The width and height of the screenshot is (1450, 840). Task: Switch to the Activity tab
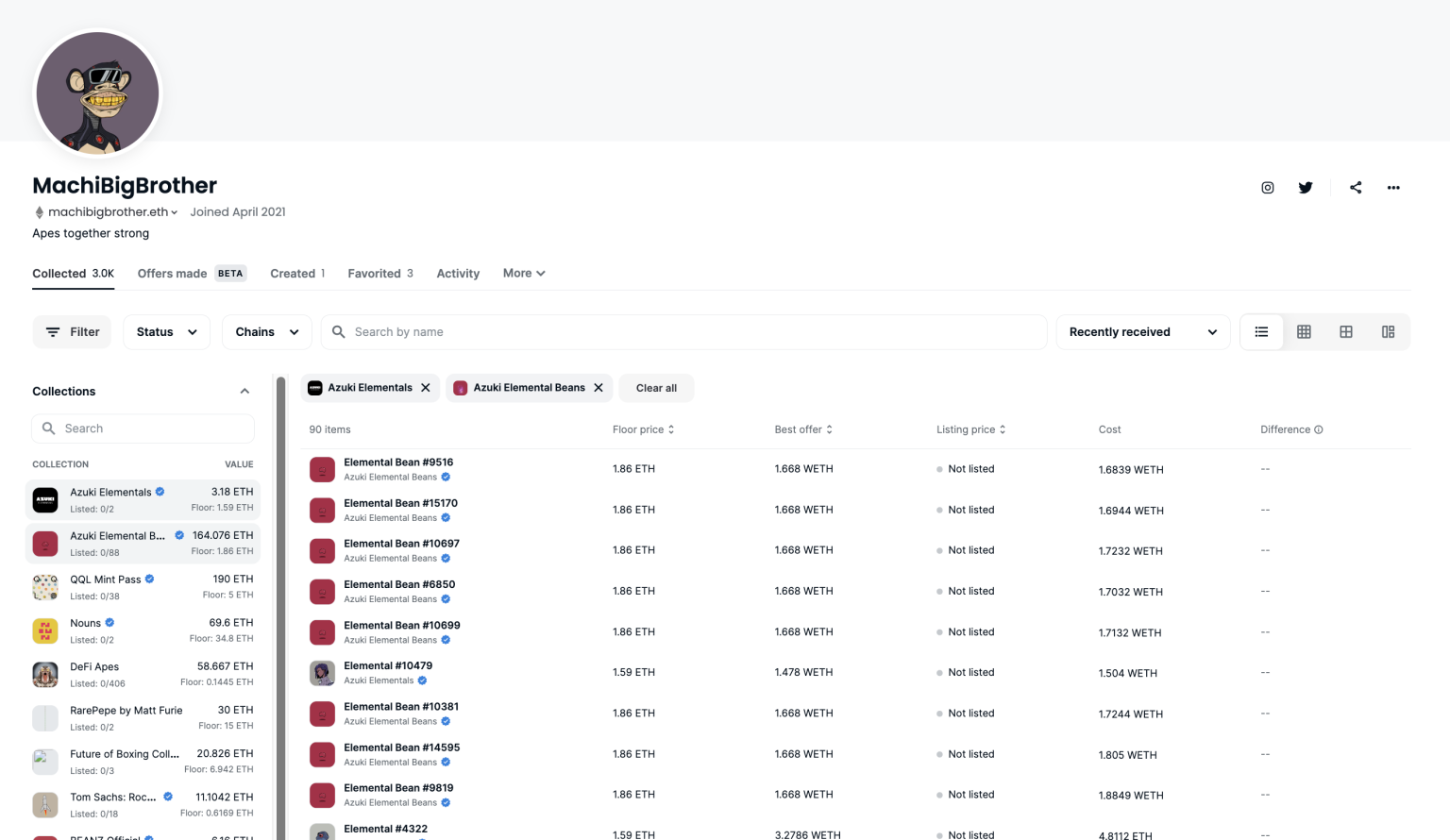coord(458,274)
